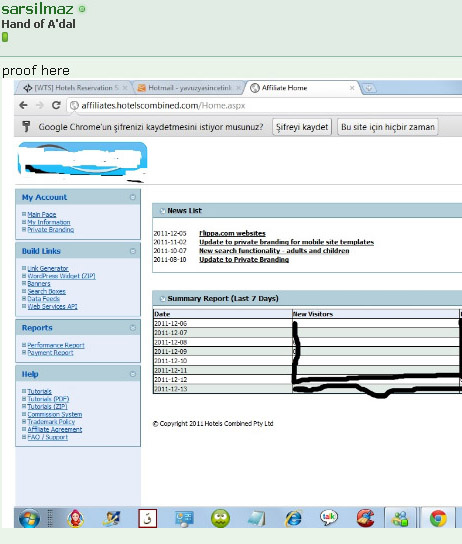
Task: Open Internet Explorer from the taskbar
Action: (x=294, y=518)
